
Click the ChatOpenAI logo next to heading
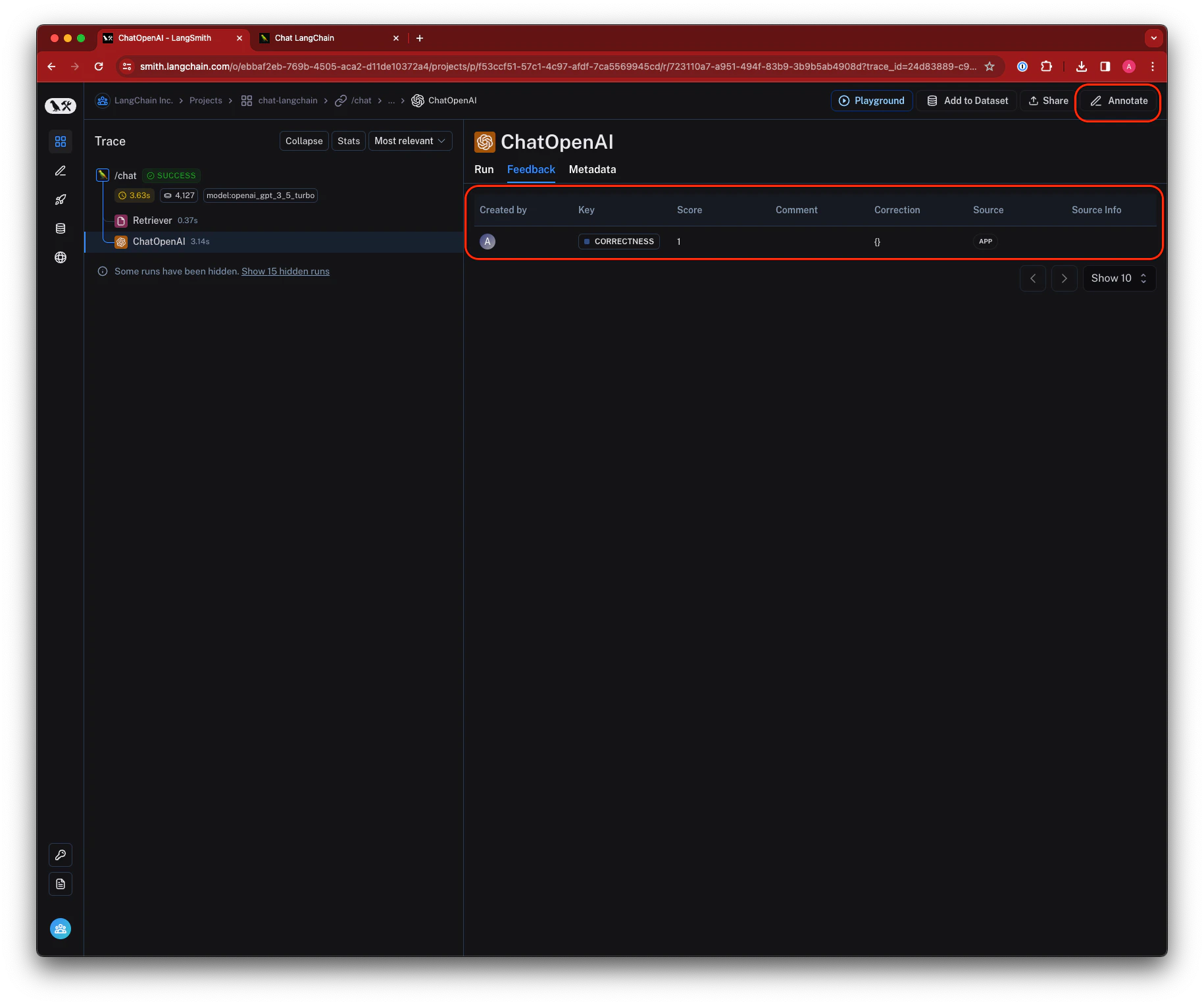tap(485, 142)
